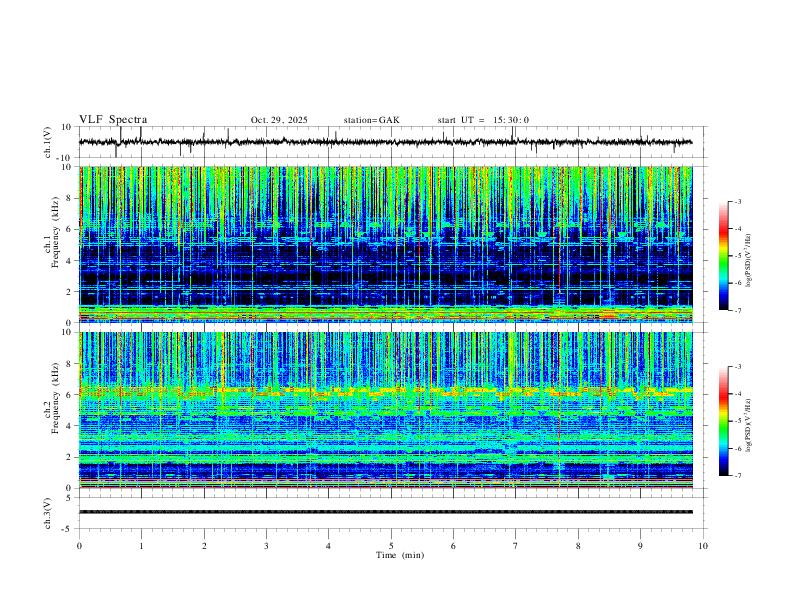Click the time-axis tick label "0"
The image size is (792, 612).
tap(79, 546)
